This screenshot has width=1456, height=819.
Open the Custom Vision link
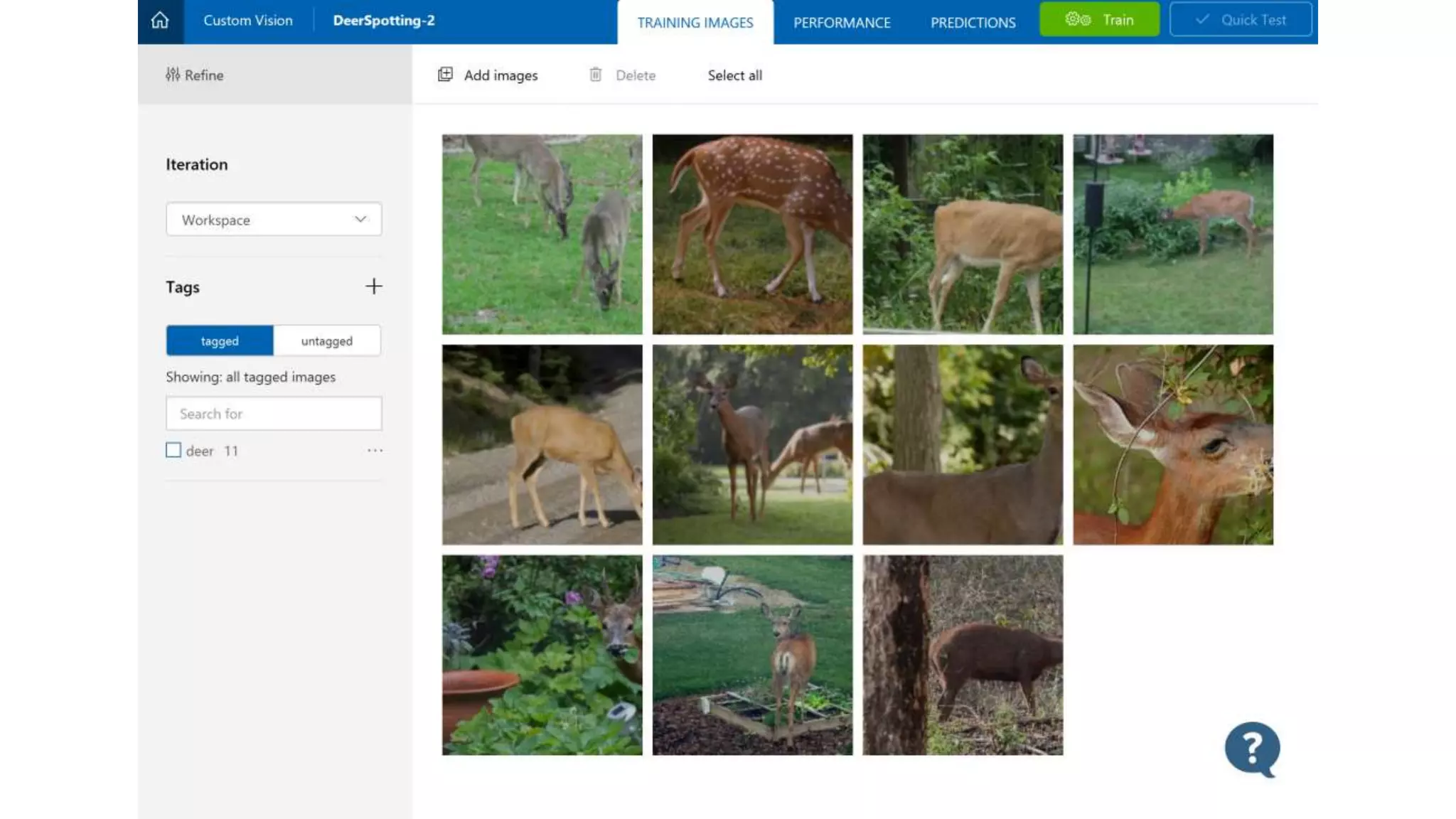coord(248,21)
